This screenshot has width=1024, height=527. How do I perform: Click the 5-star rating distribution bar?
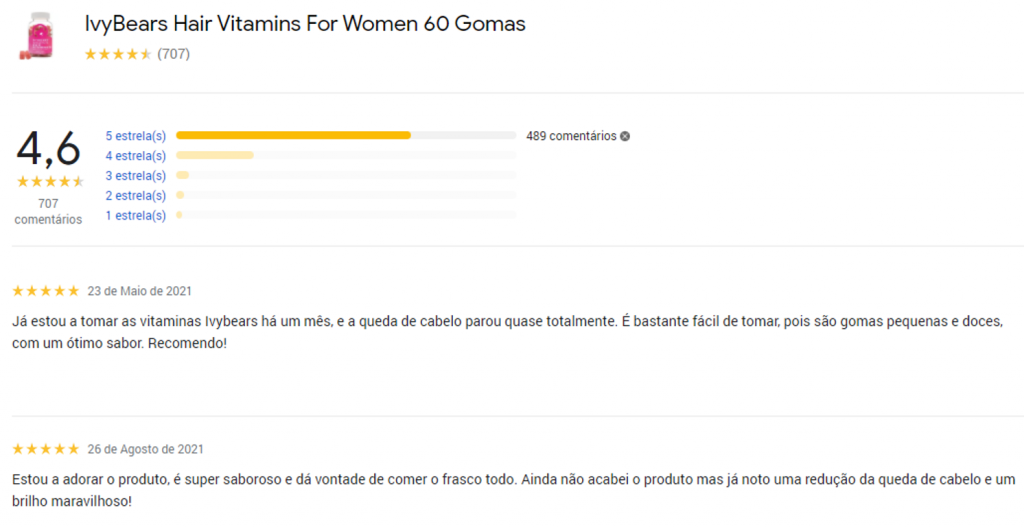click(345, 135)
